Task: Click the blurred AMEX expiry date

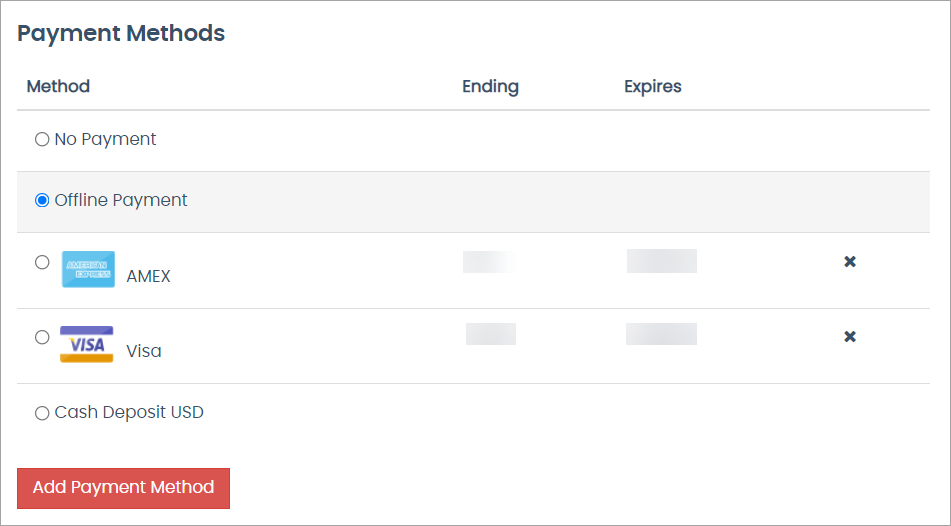Action: pyautogui.click(x=662, y=261)
